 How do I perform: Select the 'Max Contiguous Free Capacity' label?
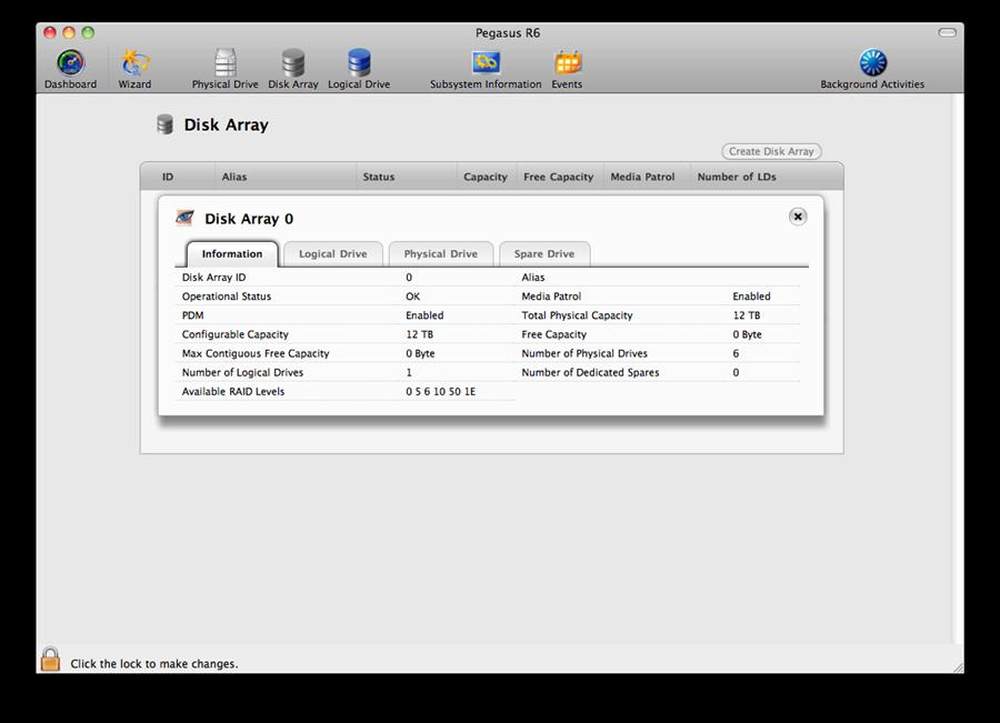(256, 353)
